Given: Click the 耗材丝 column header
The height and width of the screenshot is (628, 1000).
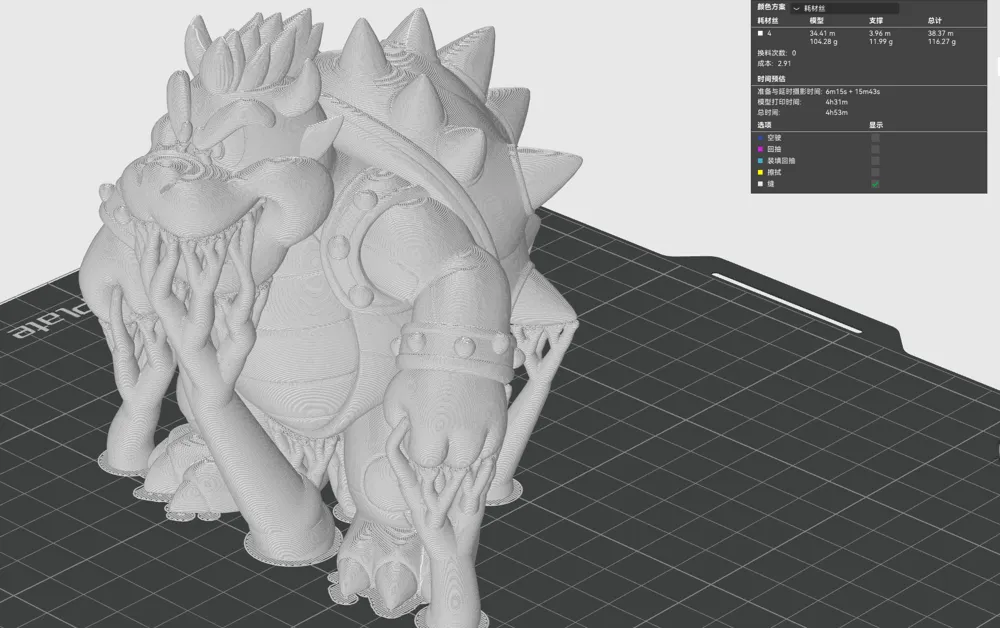Looking at the screenshot, I should pyautogui.click(x=767, y=21).
